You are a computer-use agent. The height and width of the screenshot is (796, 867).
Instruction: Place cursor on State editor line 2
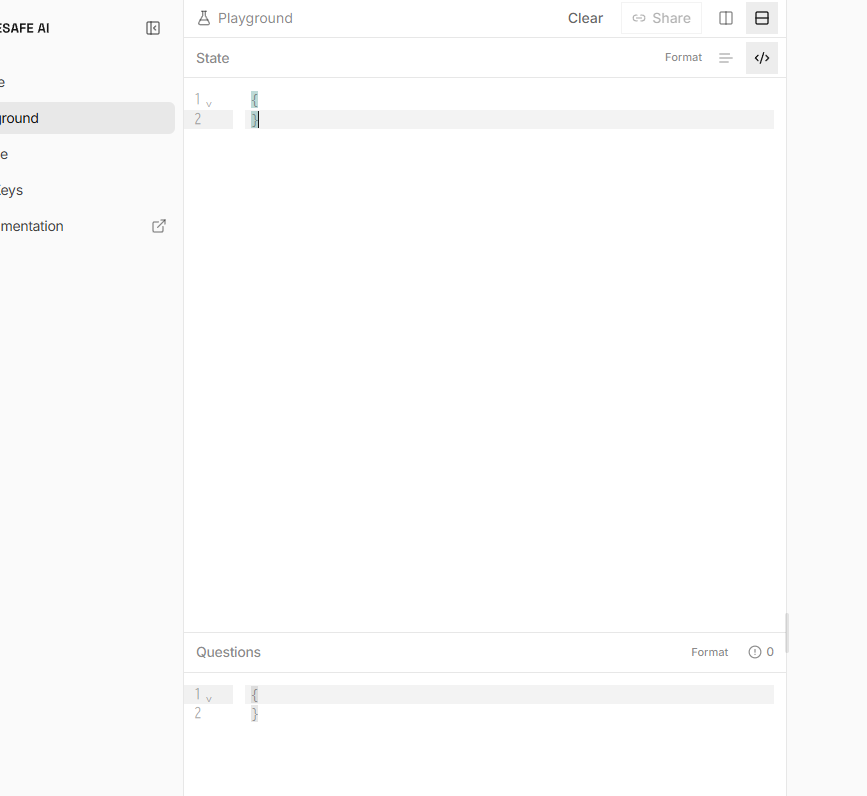coord(509,119)
